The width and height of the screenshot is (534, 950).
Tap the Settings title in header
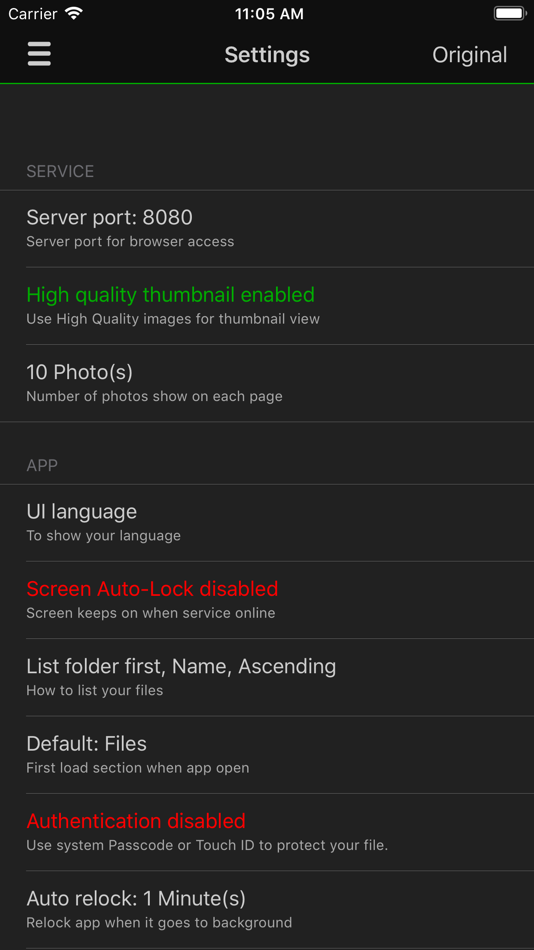(267, 55)
